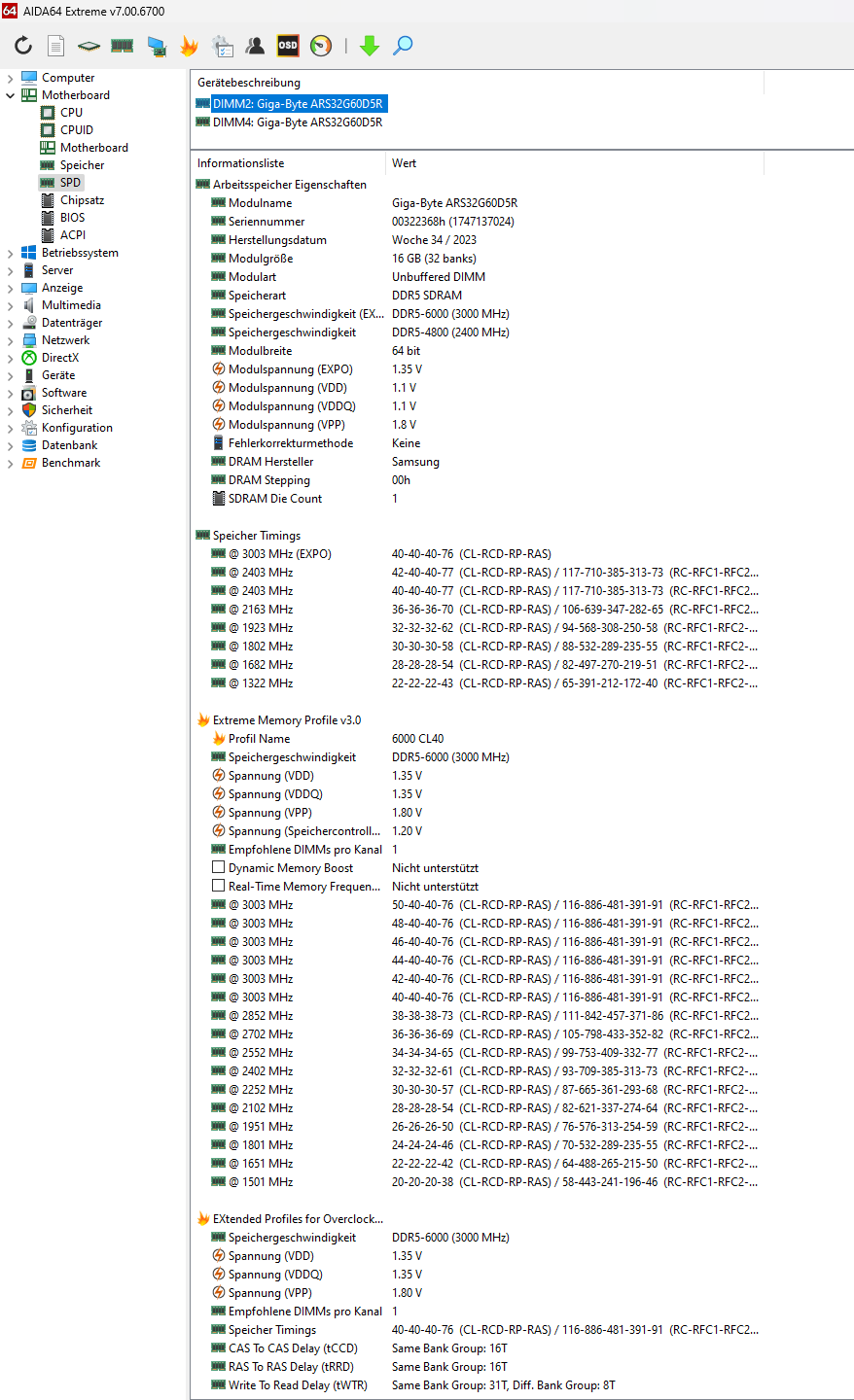Viewport: 854px width, 1400px height.
Task: Select BIOS tree item
Action: tap(72, 218)
